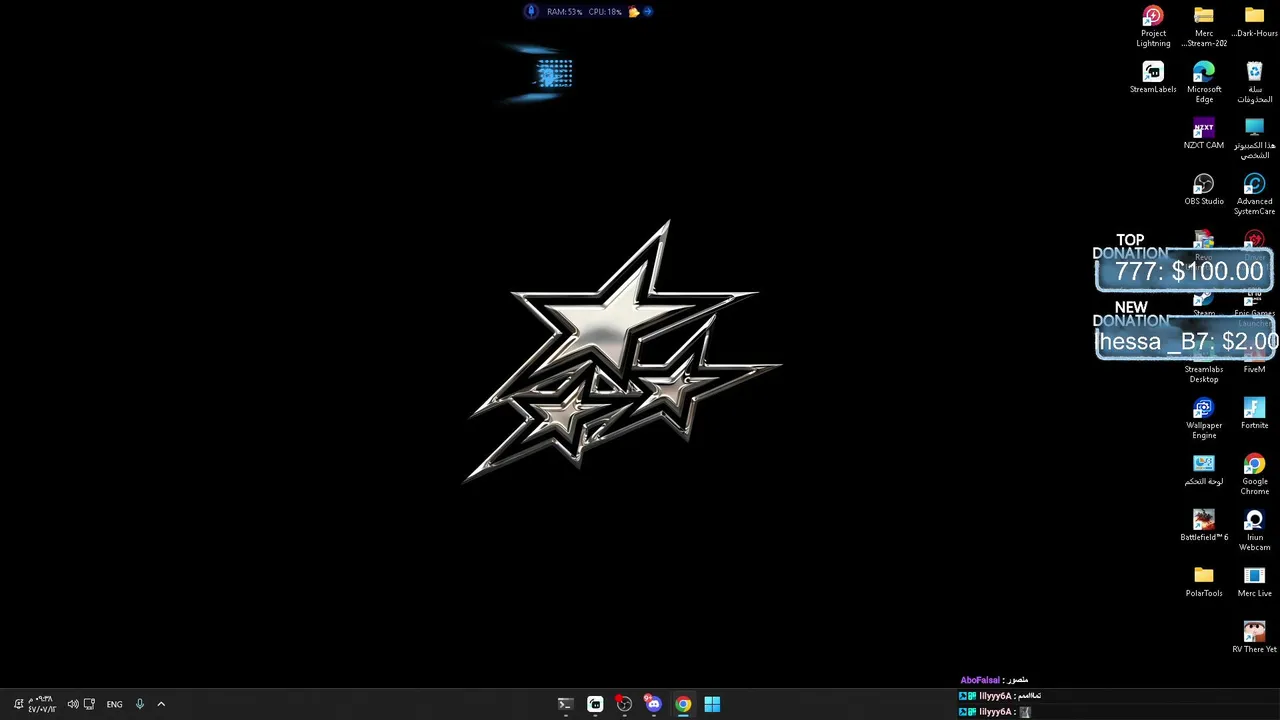
Task: Launch Google Chrome desktop shortcut
Action: click(1254, 474)
